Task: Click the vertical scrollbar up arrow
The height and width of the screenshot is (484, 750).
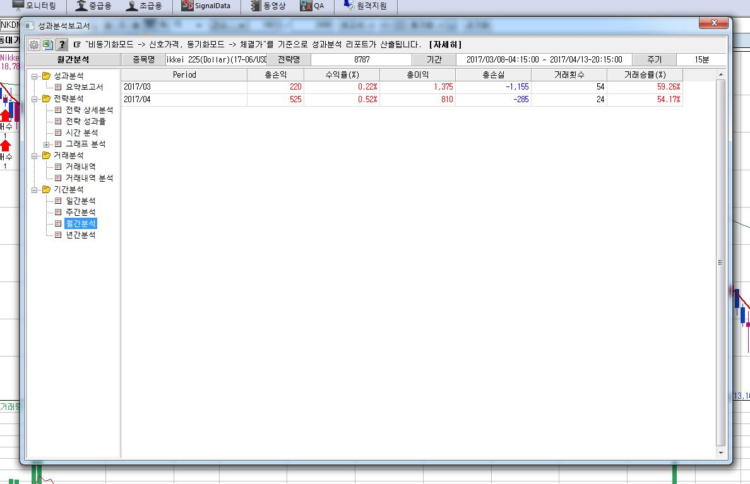Action: pyautogui.click(x=721, y=75)
